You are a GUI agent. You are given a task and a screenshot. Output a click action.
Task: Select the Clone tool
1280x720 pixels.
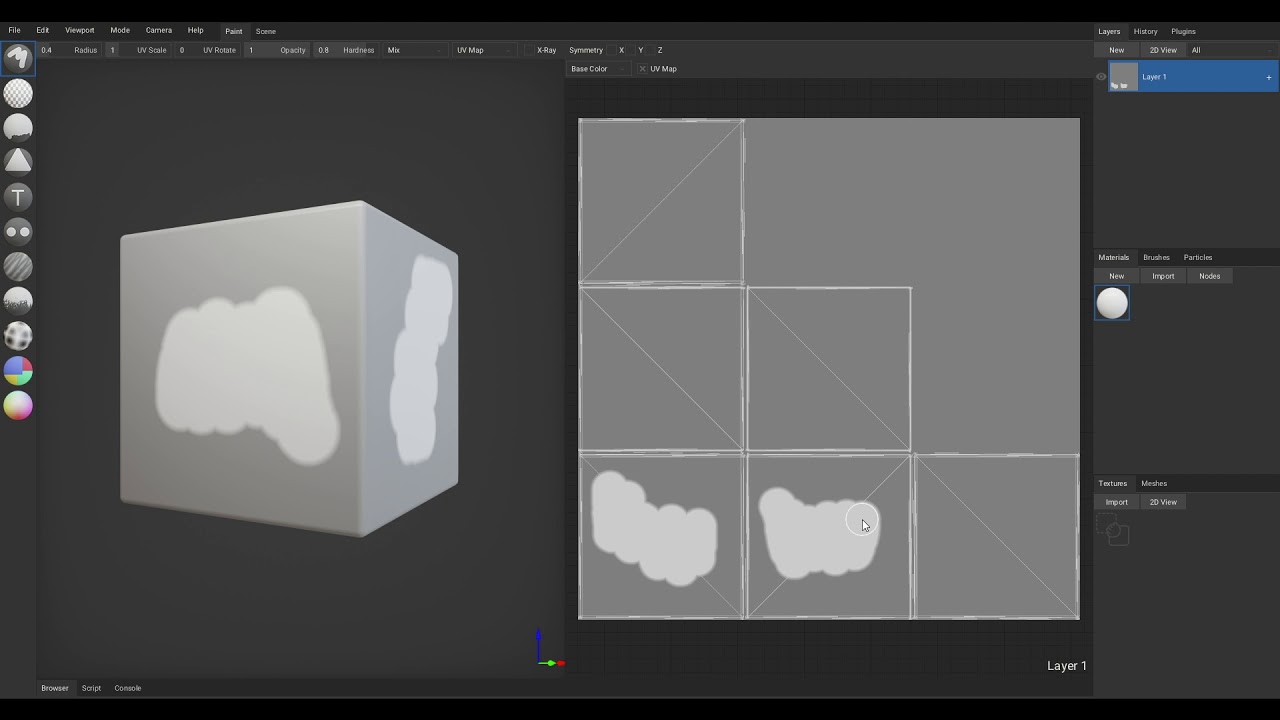coord(18,232)
